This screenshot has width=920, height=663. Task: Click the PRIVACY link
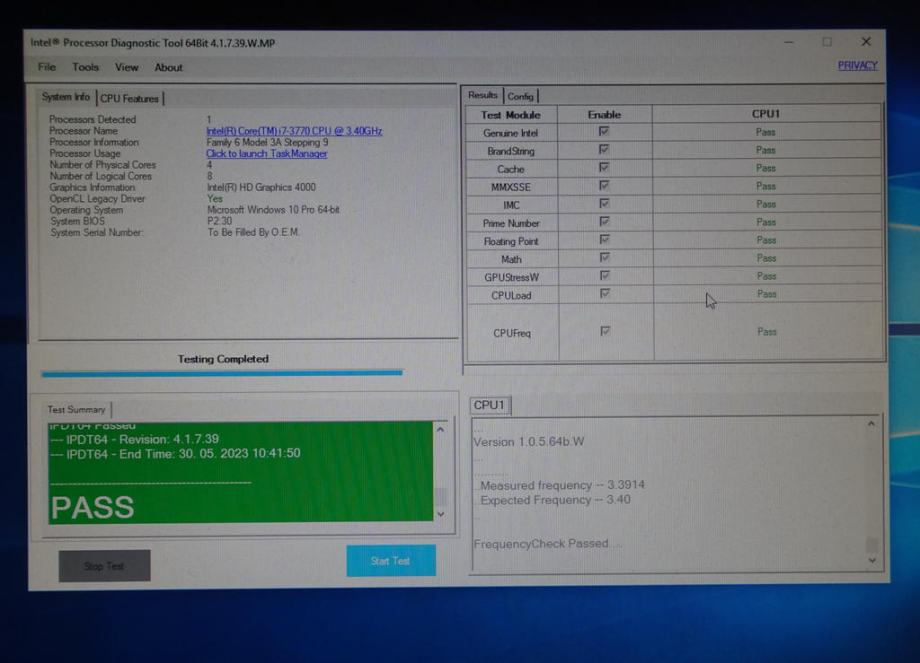click(x=857, y=66)
